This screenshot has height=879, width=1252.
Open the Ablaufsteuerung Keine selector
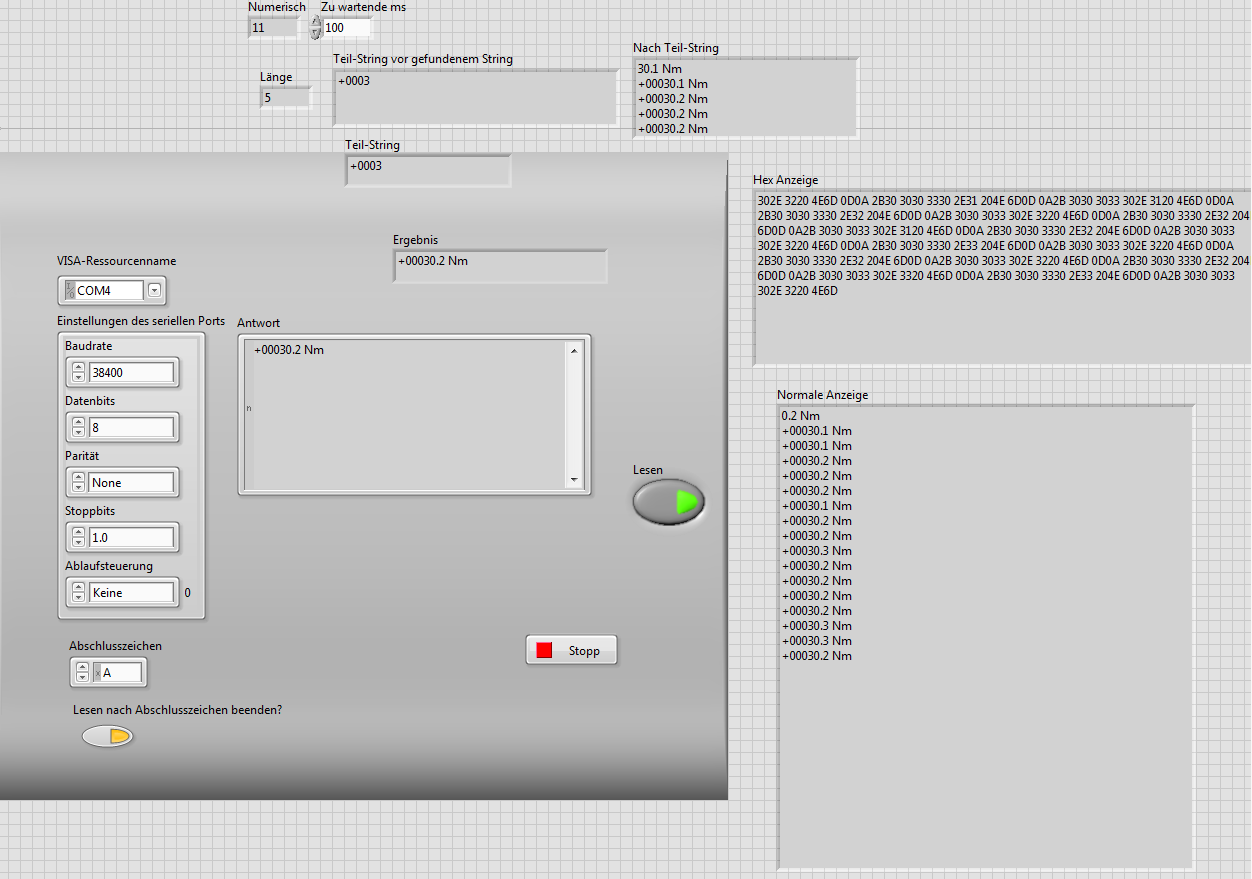tap(131, 592)
